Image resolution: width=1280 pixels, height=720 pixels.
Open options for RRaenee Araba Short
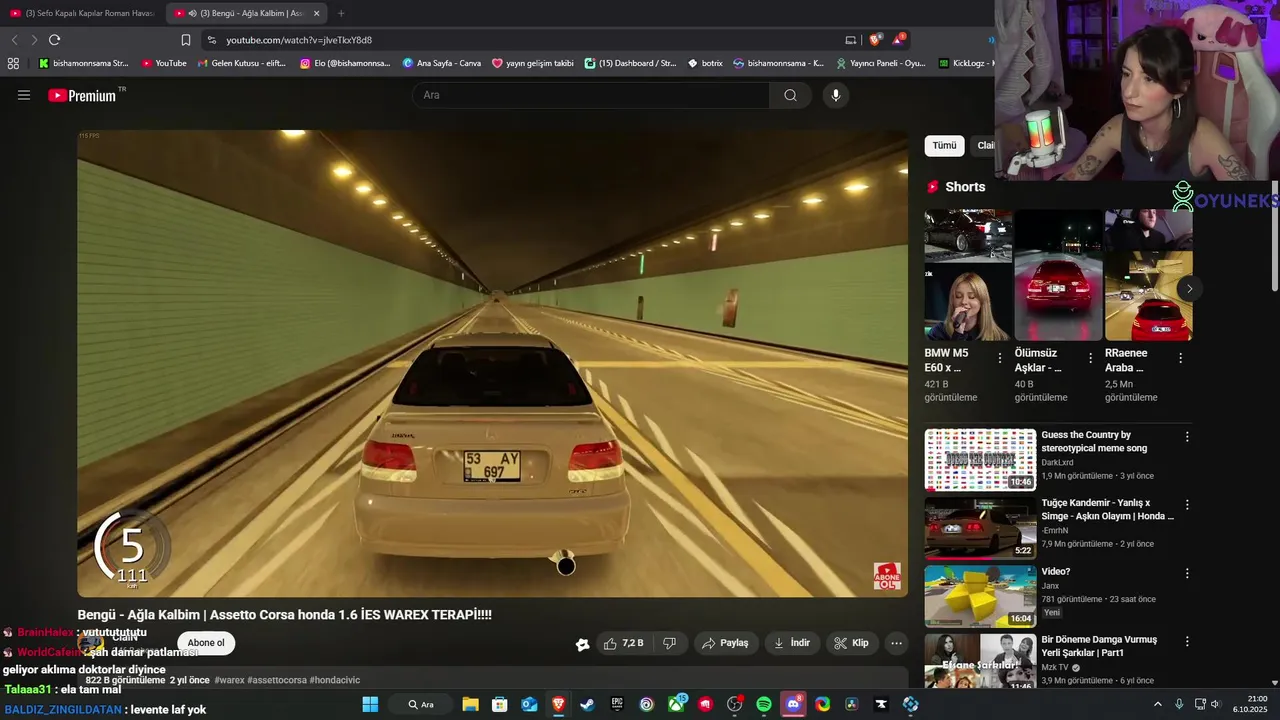pyautogui.click(x=1180, y=358)
